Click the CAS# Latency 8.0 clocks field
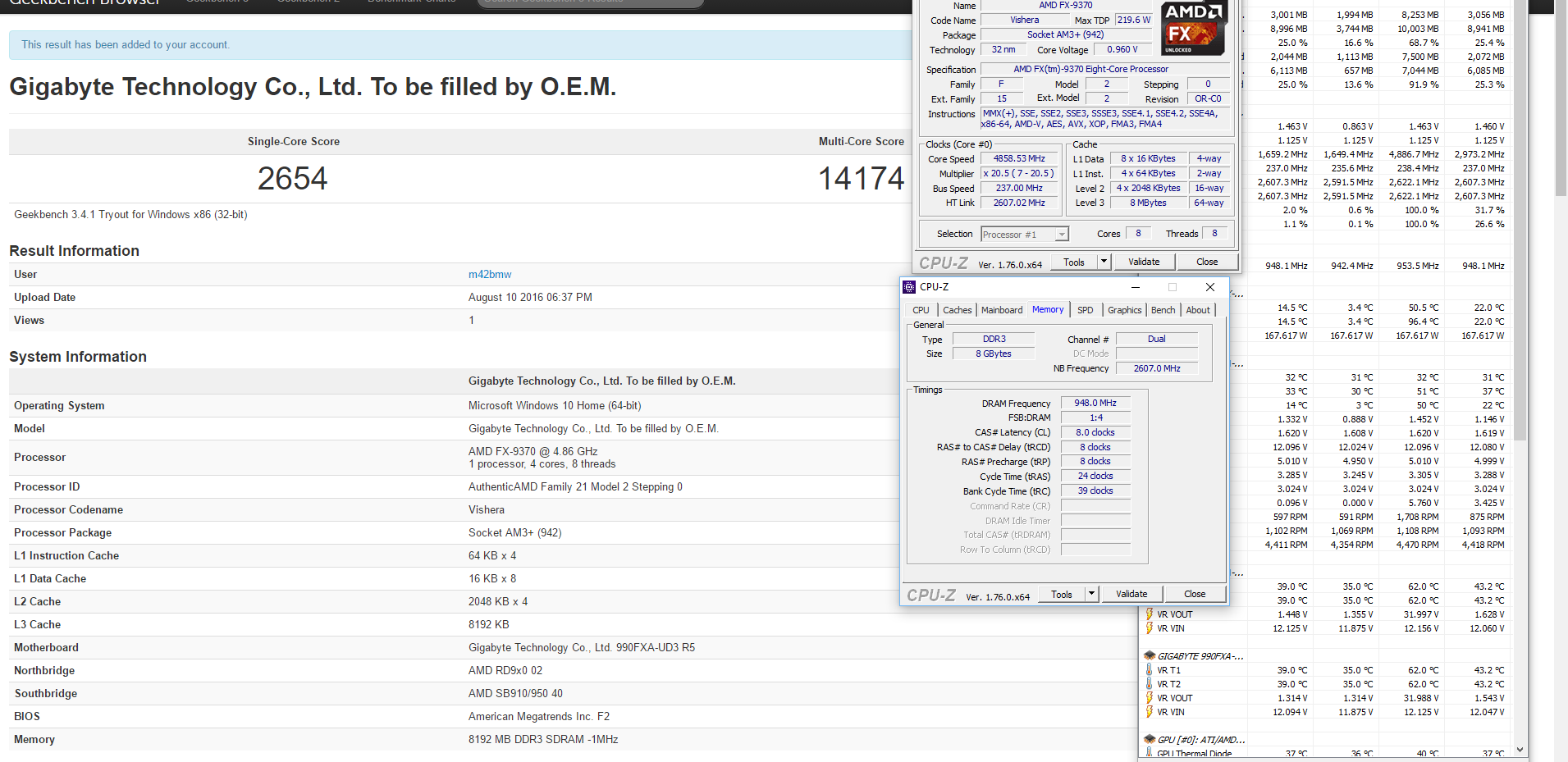Image resolution: width=1568 pixels, height=762 pixels. point(1095,432)
